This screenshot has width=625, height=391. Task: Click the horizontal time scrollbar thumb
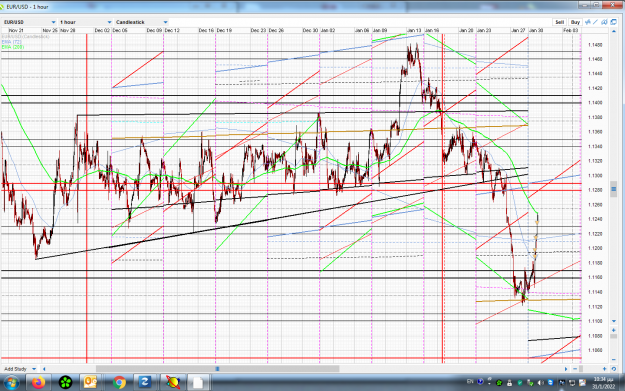pos(217,369)
